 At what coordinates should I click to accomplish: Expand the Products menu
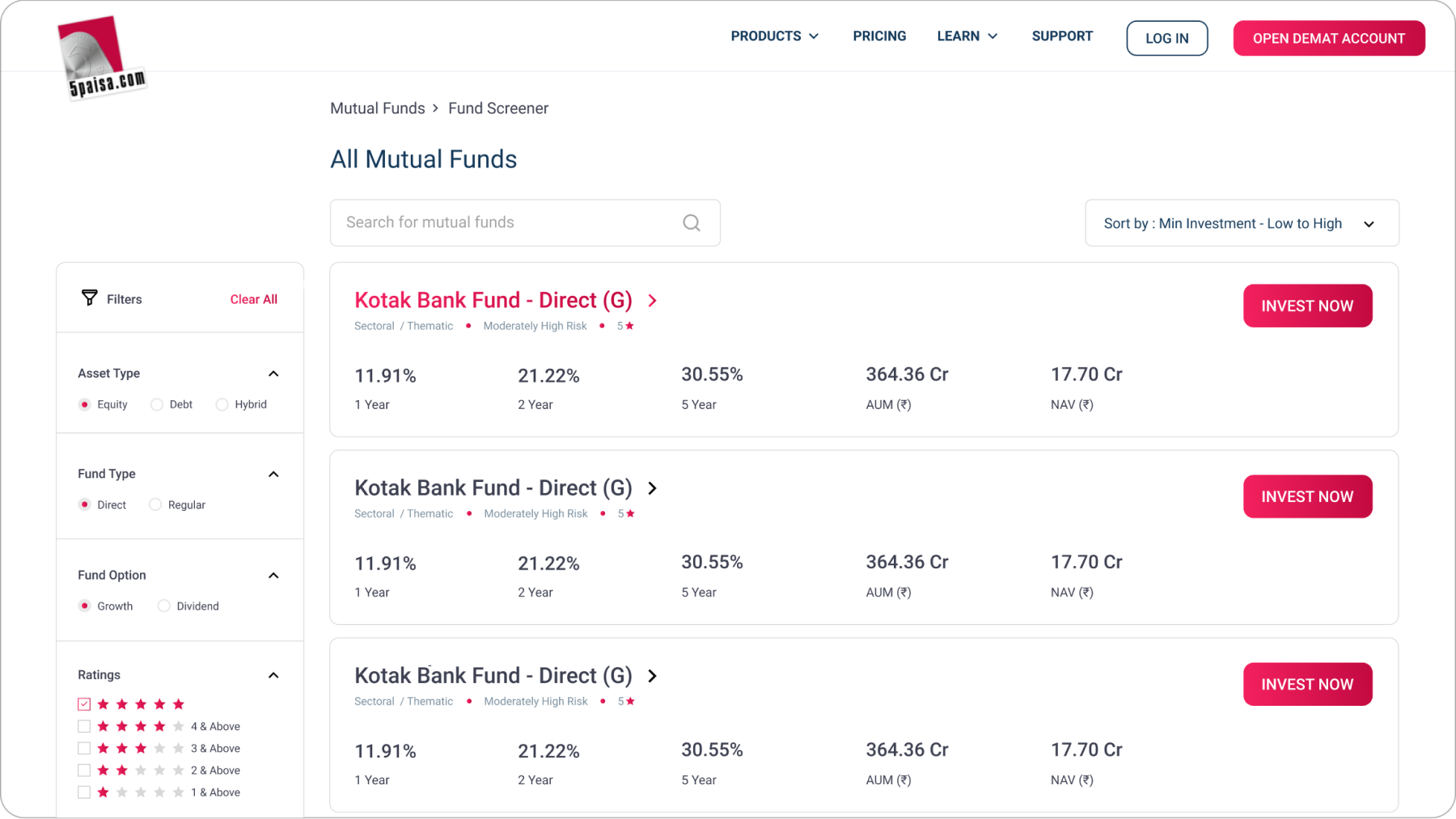point(775,36)
